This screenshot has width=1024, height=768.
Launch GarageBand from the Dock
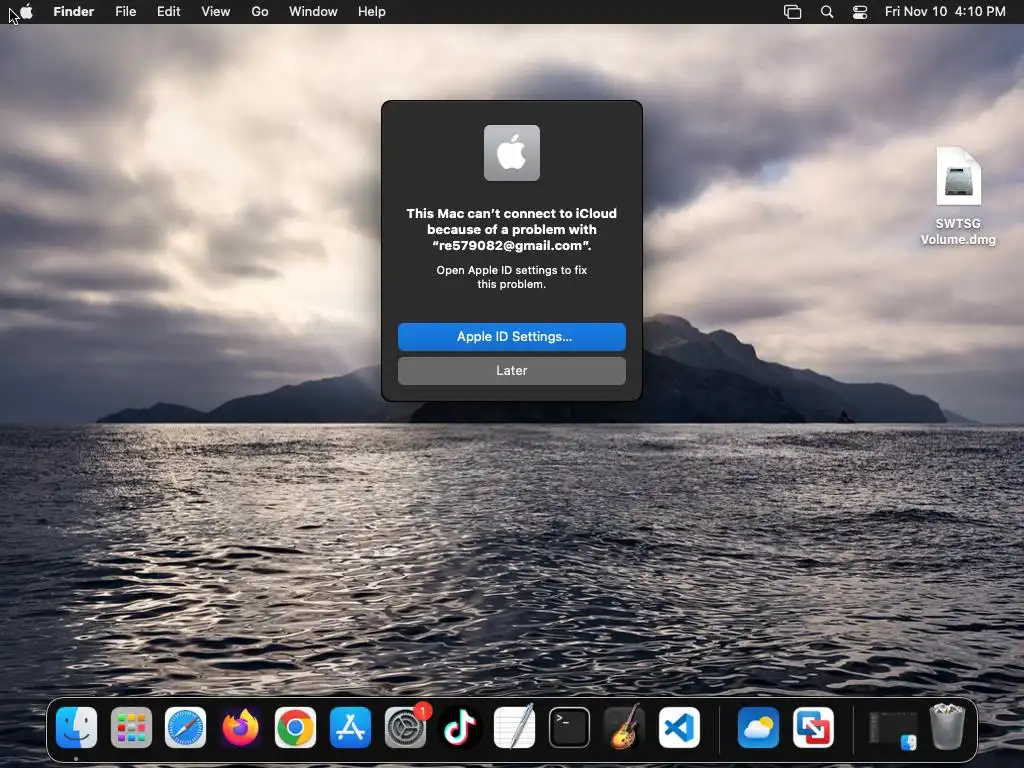click(624, 727)
